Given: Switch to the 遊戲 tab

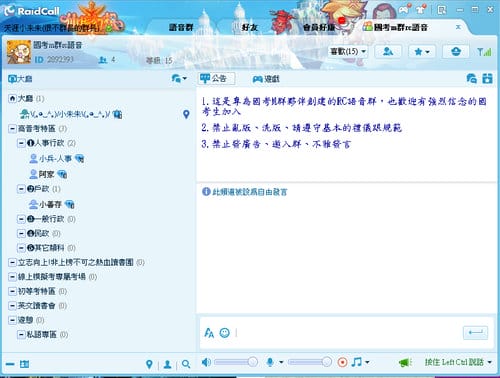Looking at the screenshot, I should (x=266, y=79).
